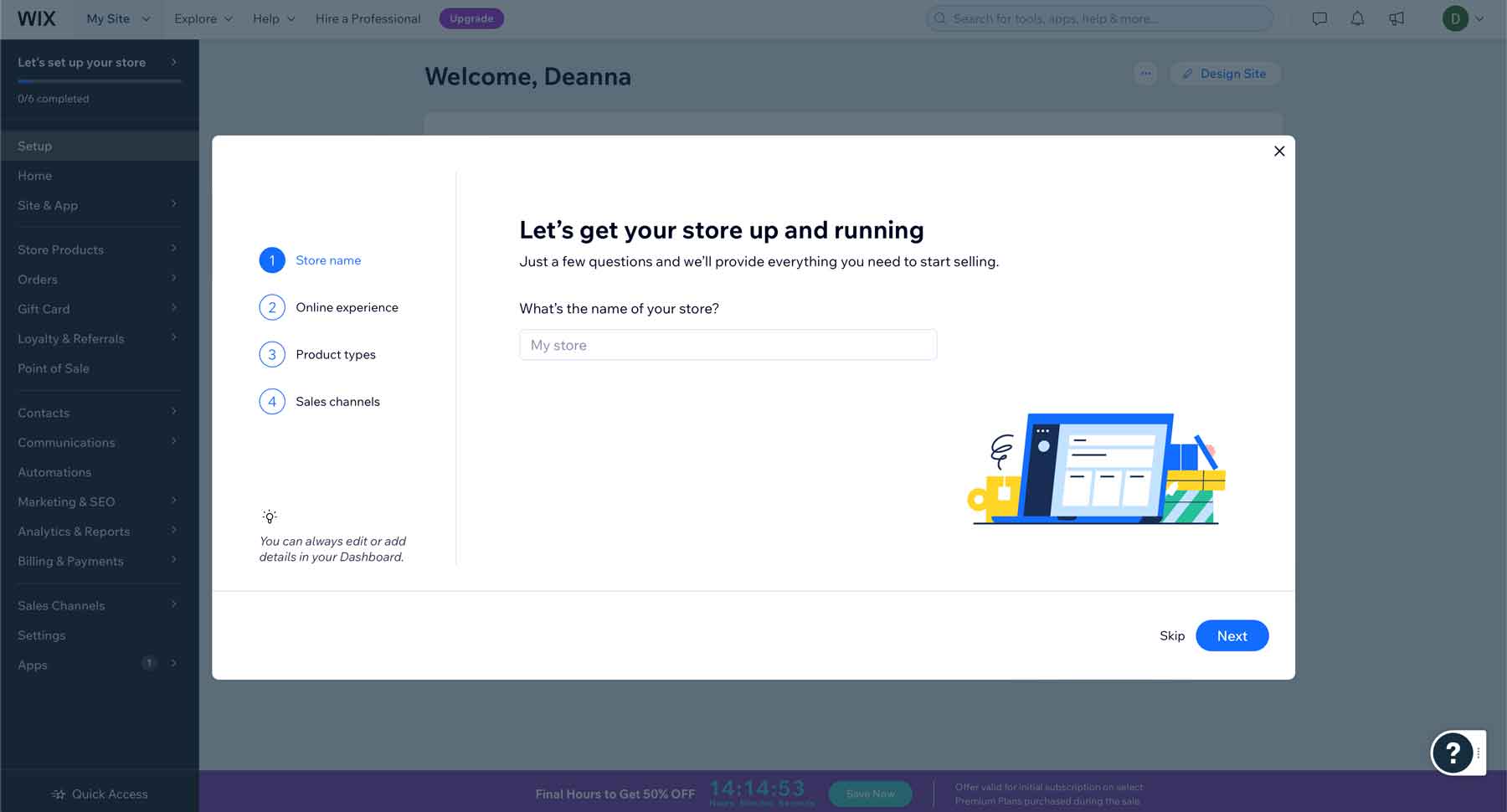Click Design Site with the pencil icon
1507x812 pixels.
1225,74
